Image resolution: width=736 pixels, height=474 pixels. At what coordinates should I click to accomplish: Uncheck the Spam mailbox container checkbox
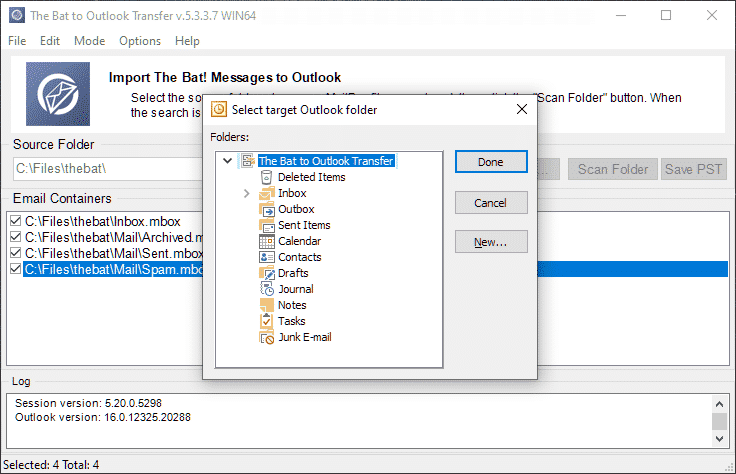click(15, 269)
